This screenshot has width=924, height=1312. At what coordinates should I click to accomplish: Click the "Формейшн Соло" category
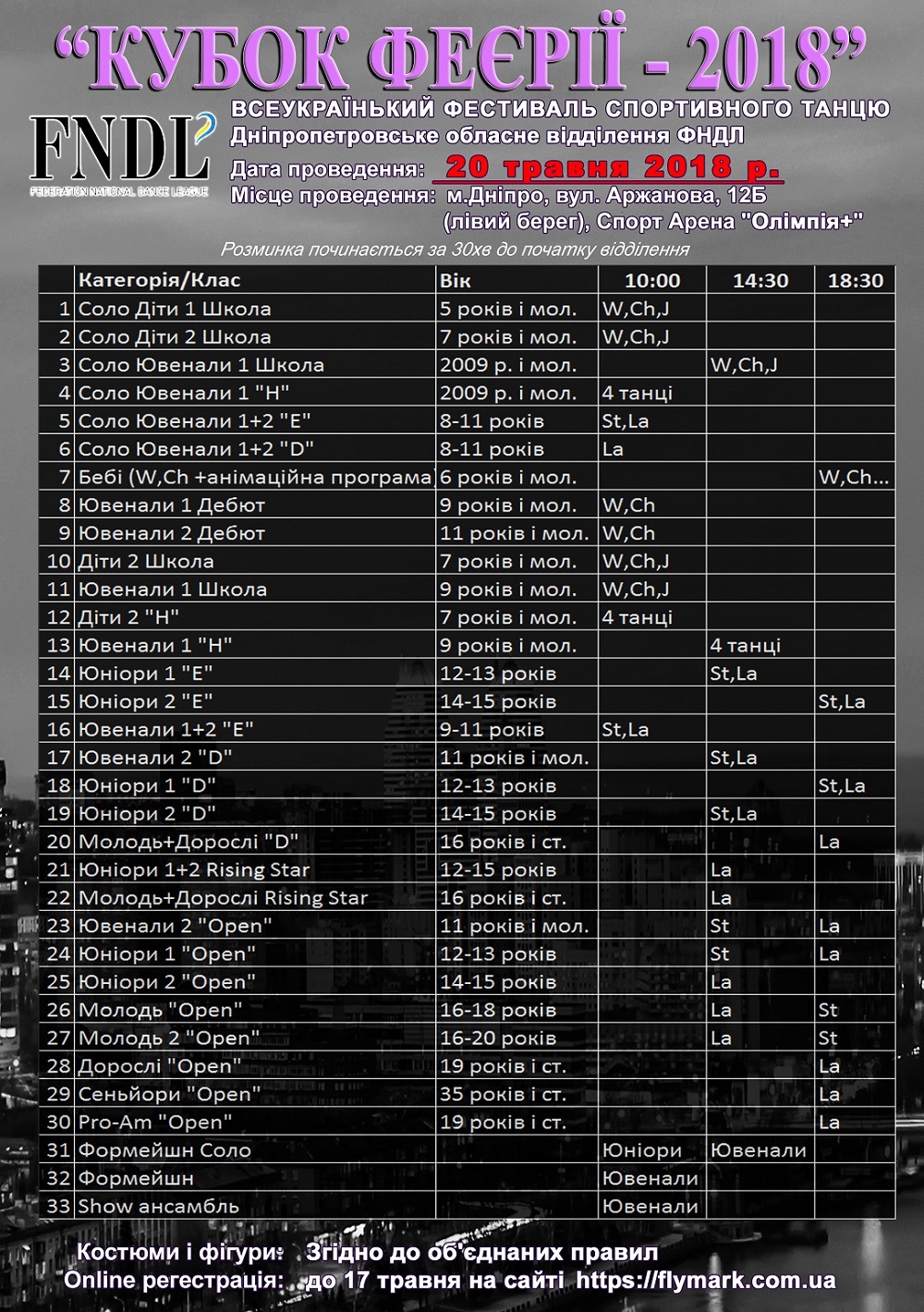pyautogui.click(x=164, y=1150)
